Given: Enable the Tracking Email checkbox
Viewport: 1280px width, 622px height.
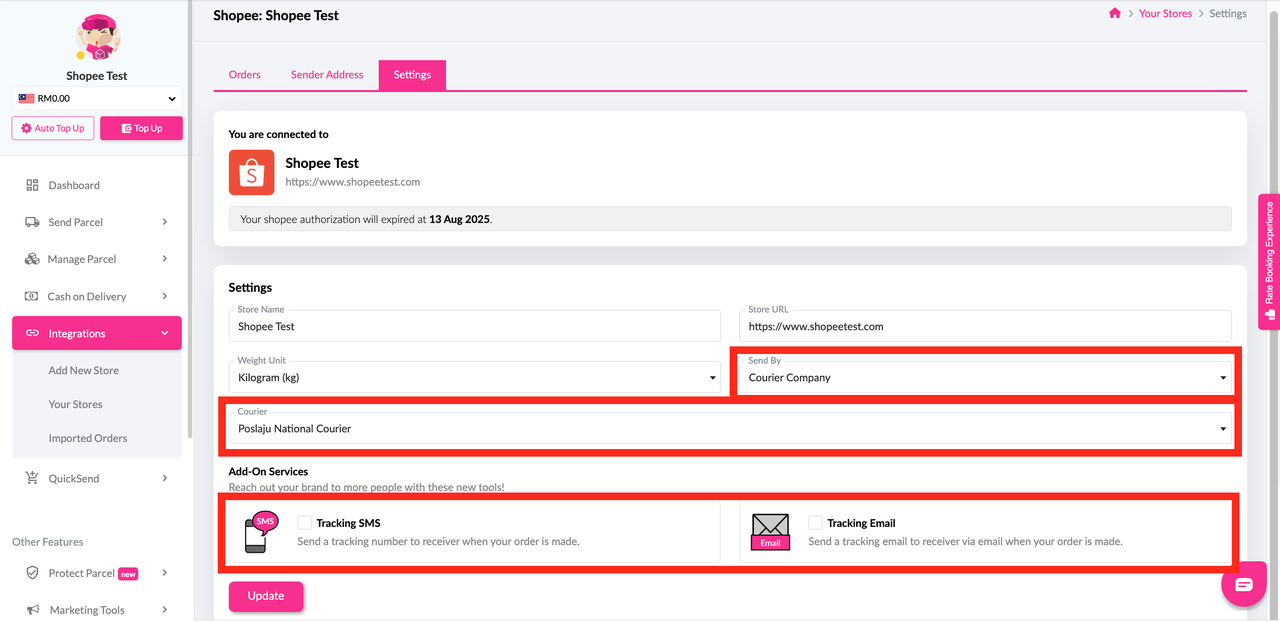Looking at the screenshot, I should pos(815,523).
